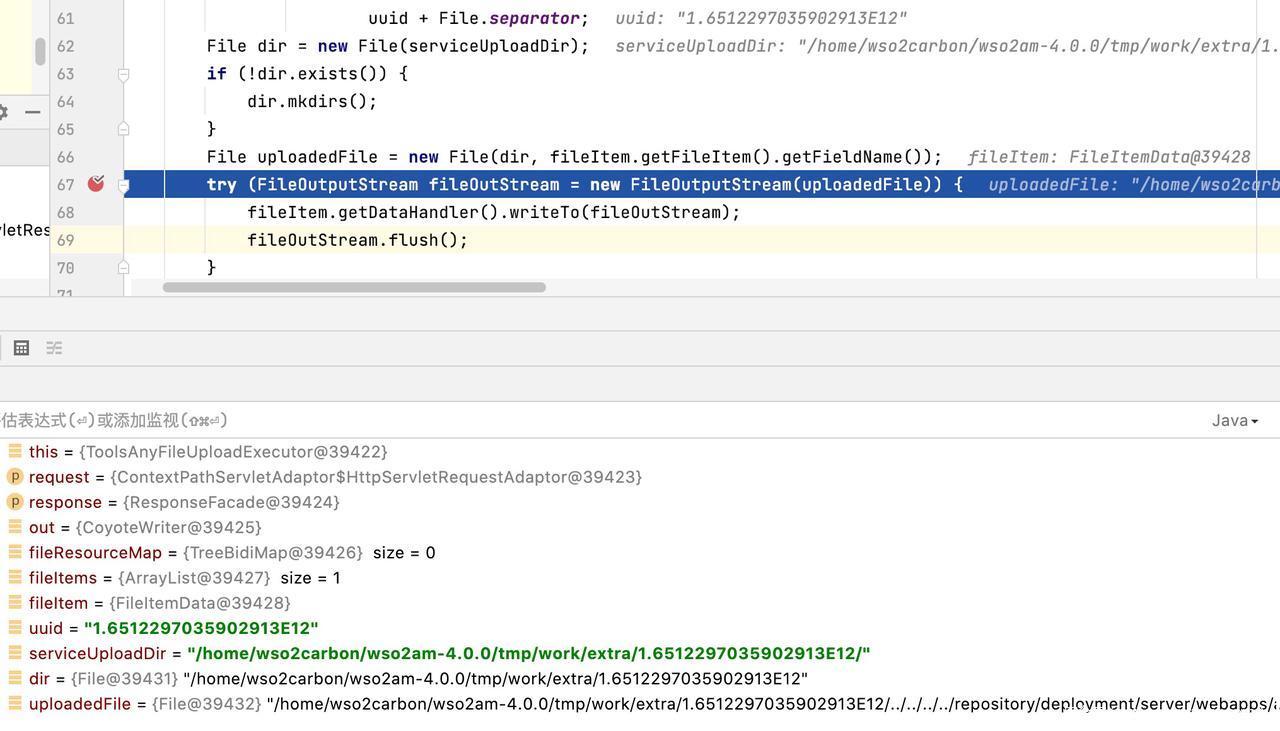Collapse the try block fold at line 67
The width and height of the screenshot is (1280, 731).
tap(124, 185)
